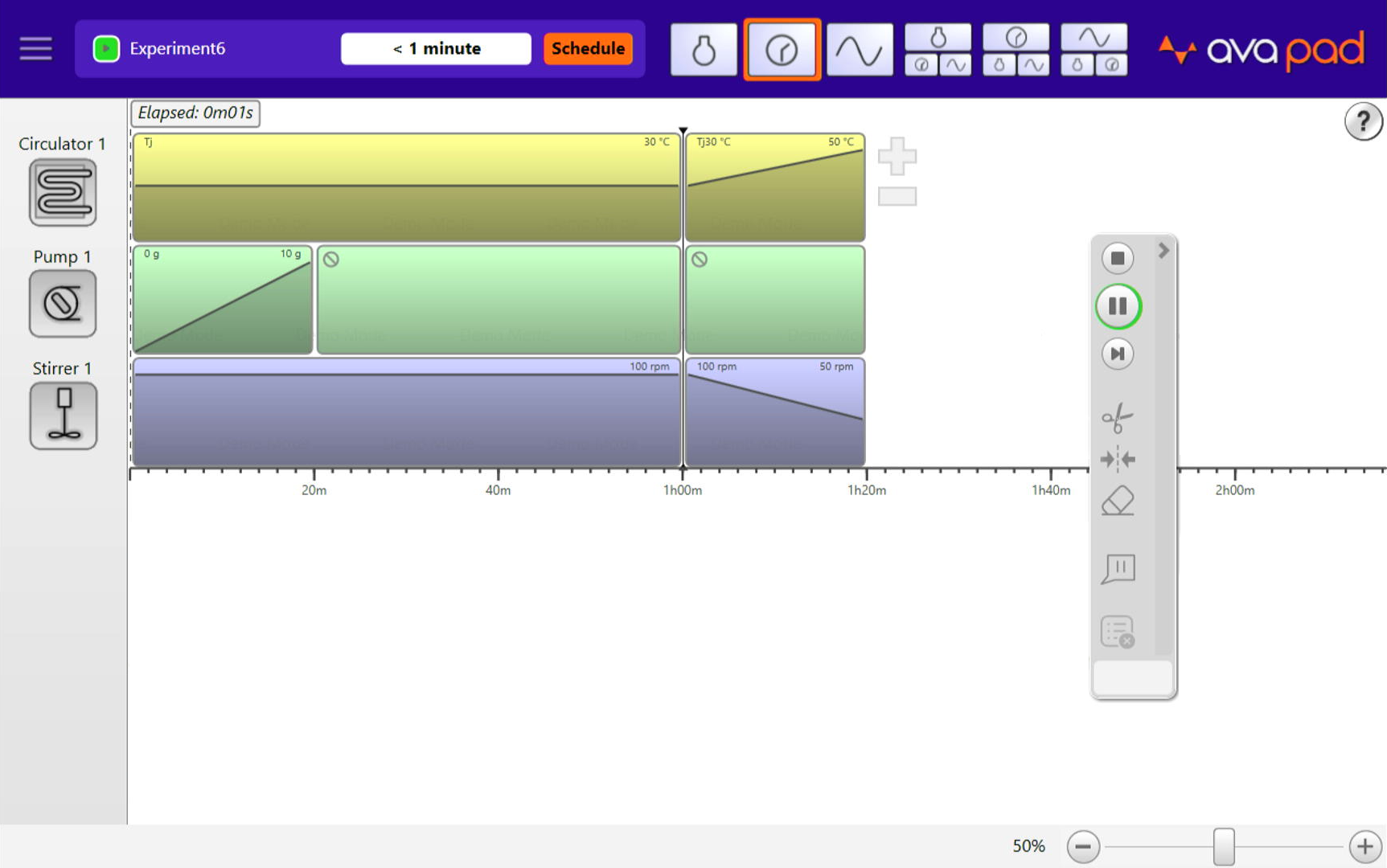1387x868 pixels.
Task: Open the Stirrer 1 device icon
Action: (x=63, y=416)
